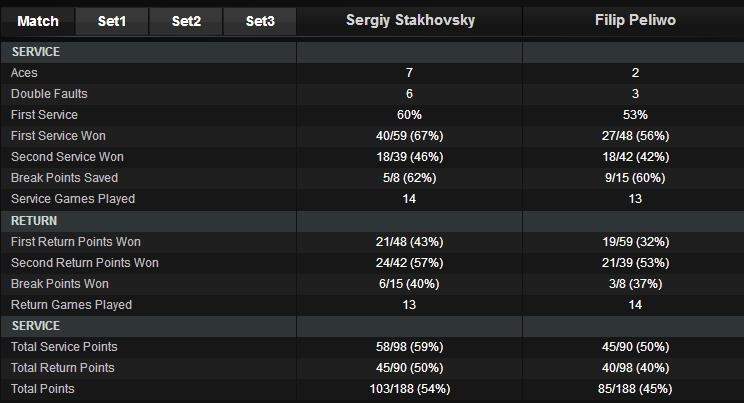
Task: Open the Set1 tab
Action: [111, 21]
